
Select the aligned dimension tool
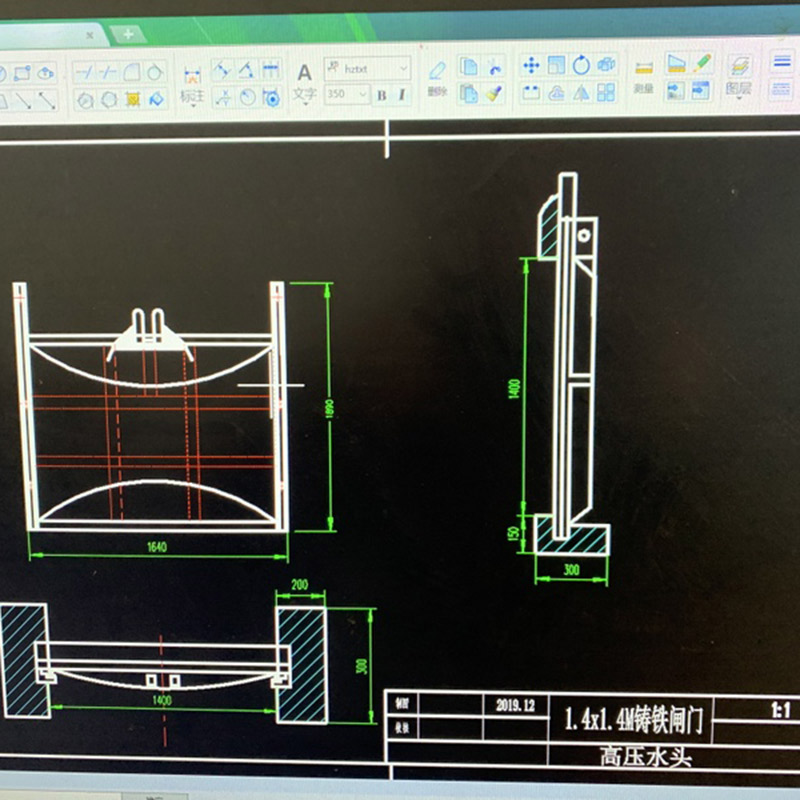coord(222,70)
